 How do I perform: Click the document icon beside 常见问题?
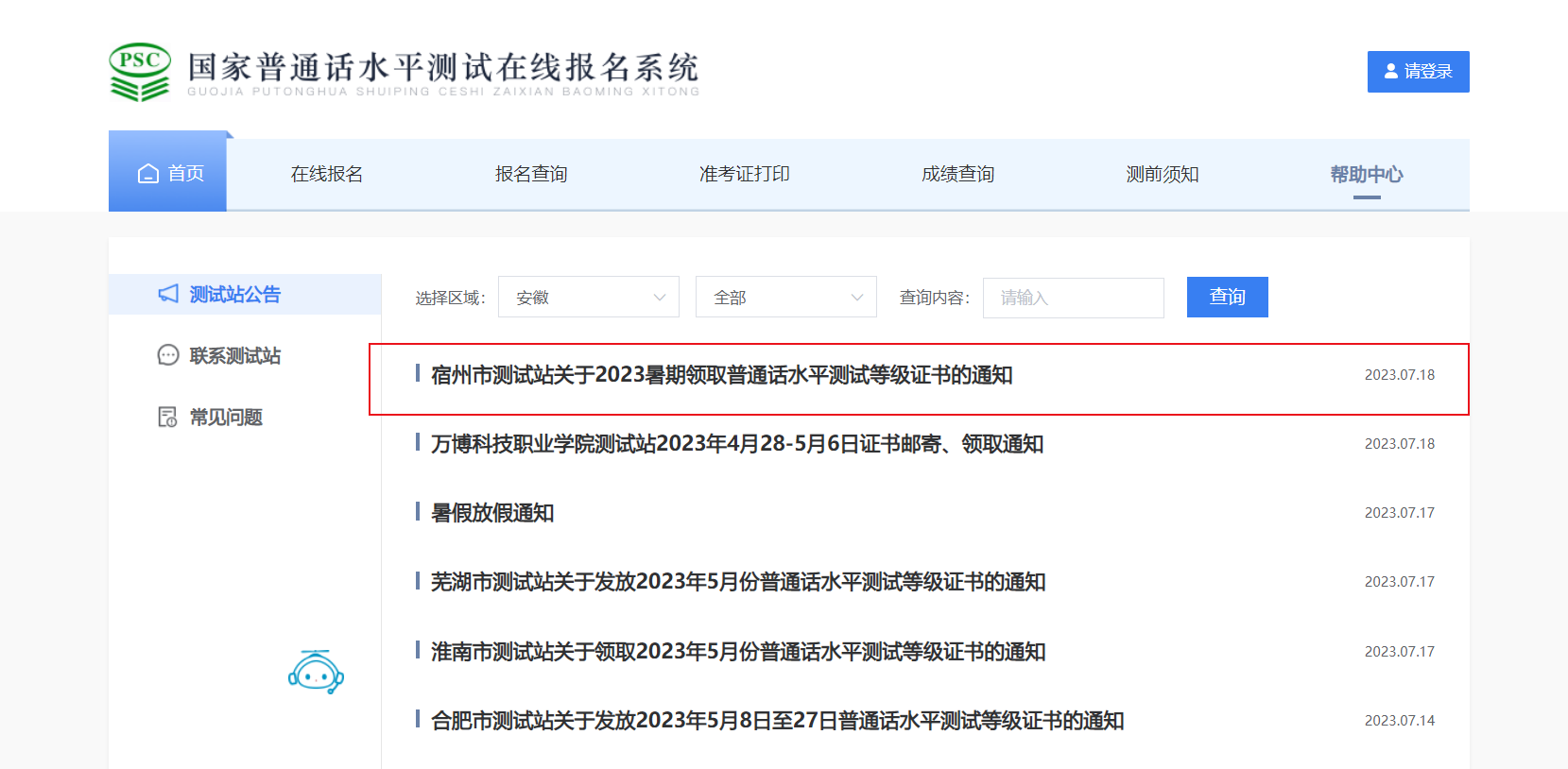pos(168,417)
